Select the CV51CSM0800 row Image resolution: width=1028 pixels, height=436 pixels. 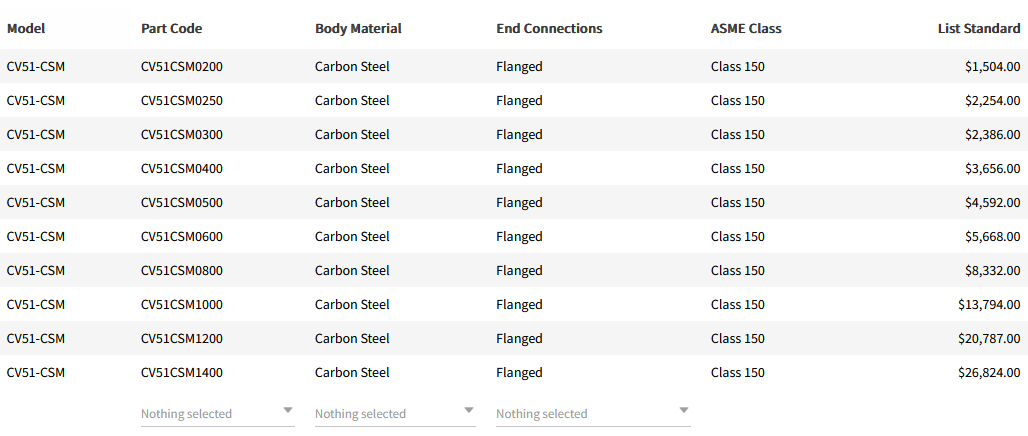(182, 271)
